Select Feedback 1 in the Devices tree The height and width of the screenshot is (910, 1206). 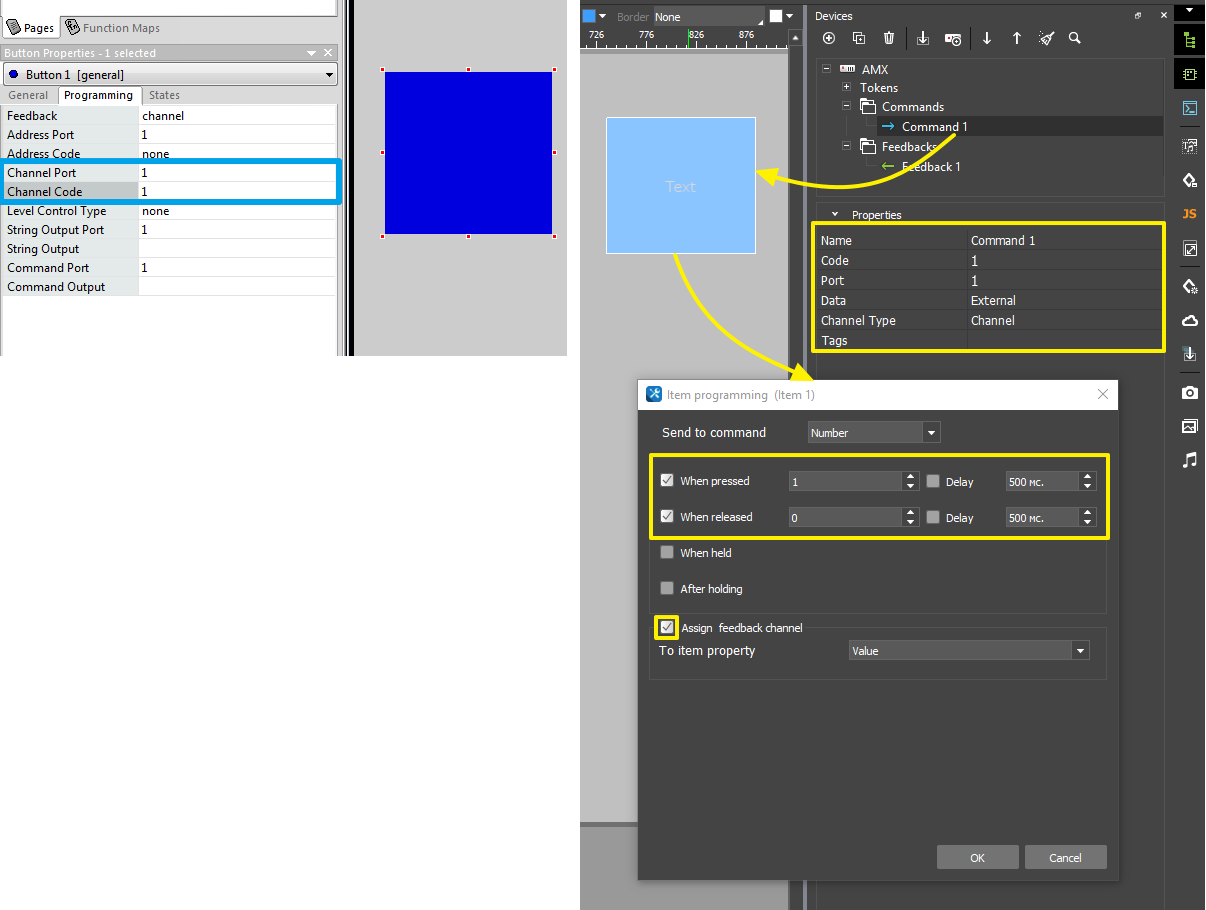pos(930,167)
